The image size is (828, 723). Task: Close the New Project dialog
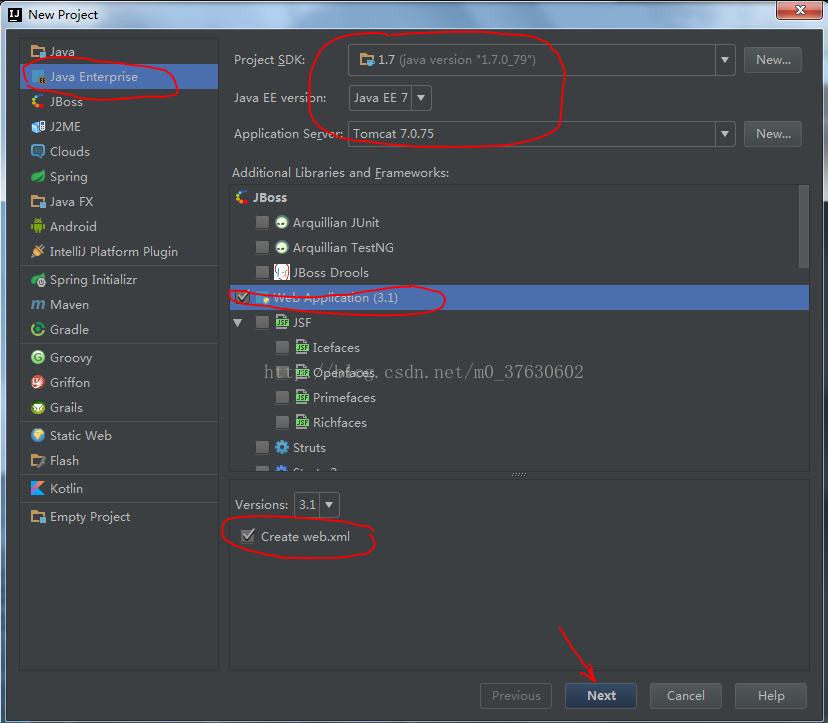pos(799,10)
